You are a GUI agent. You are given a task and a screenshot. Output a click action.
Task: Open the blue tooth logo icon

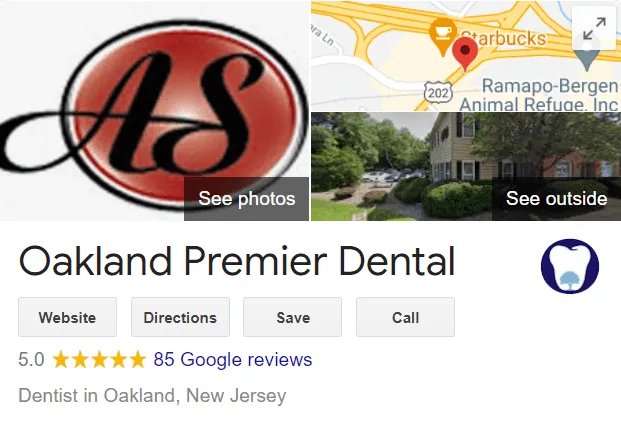pyautogui.click(x=570, y=266)
